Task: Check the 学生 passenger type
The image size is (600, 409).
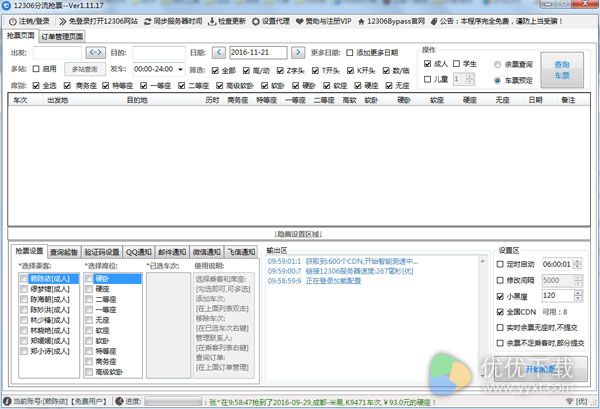Action: (456, 64)
